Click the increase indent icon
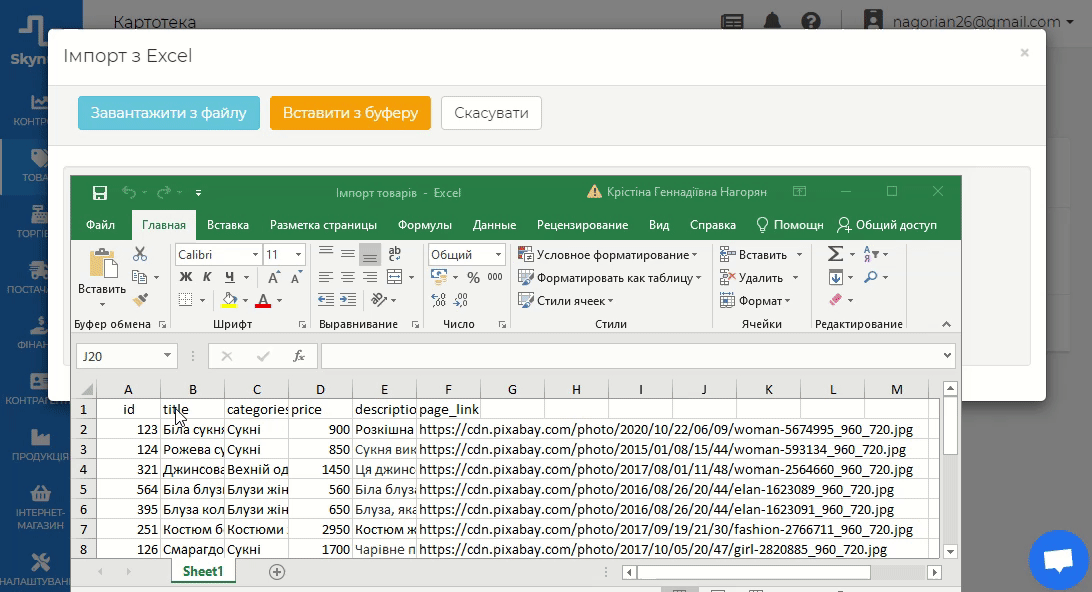1092x592 pixels. click(x=348, y=300)
